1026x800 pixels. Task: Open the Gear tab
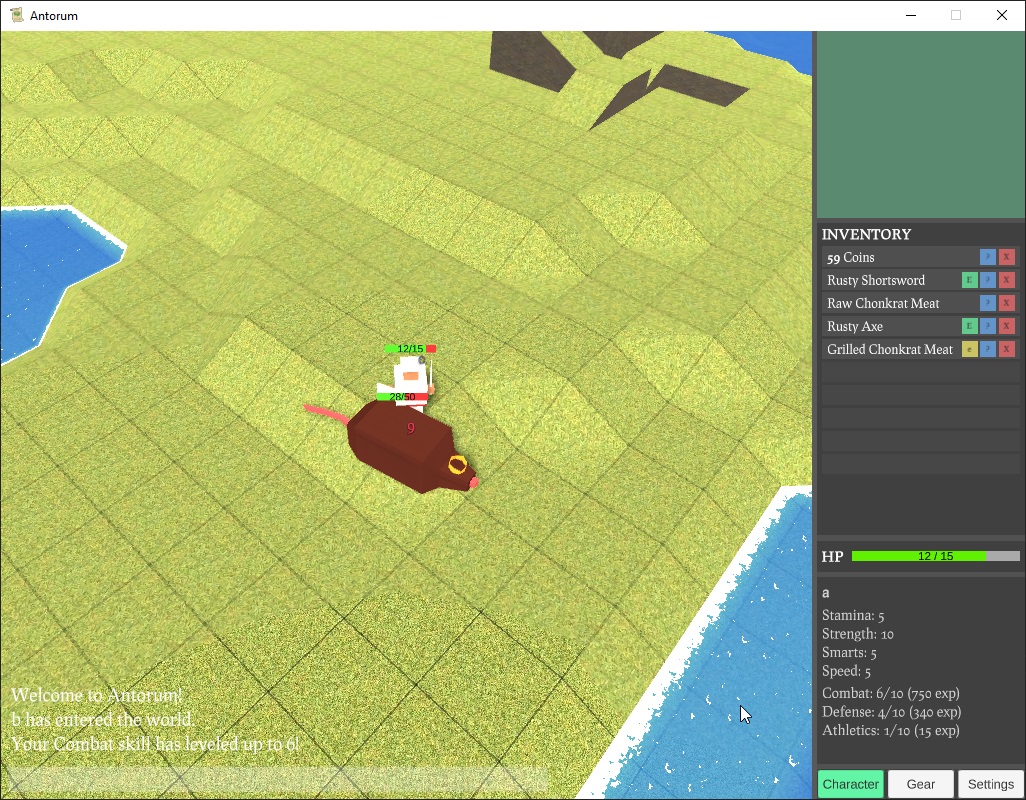(920, 784)
